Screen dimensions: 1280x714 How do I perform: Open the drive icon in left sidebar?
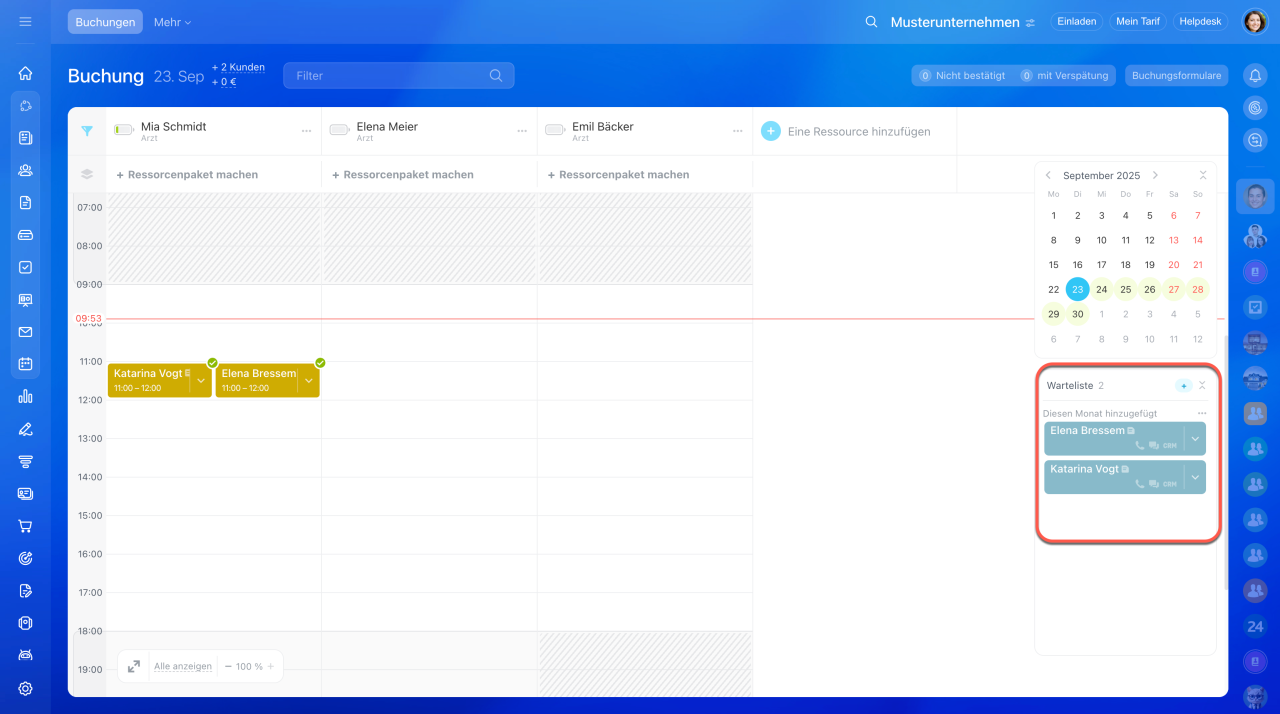point(25,235)
